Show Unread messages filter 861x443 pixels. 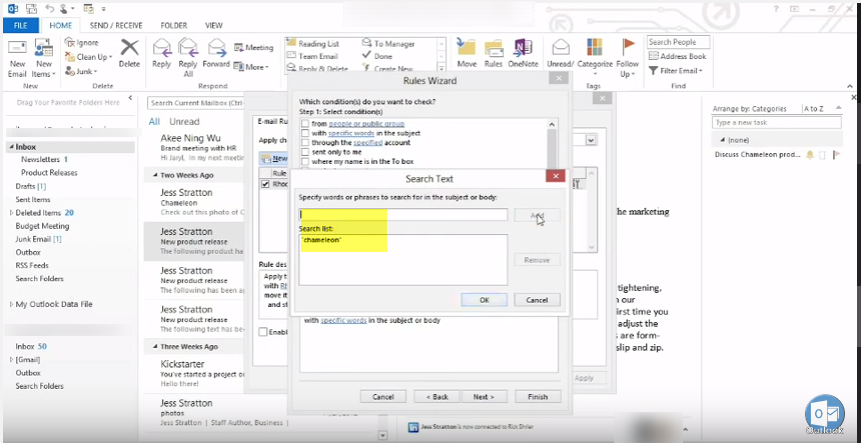(184, 121)
